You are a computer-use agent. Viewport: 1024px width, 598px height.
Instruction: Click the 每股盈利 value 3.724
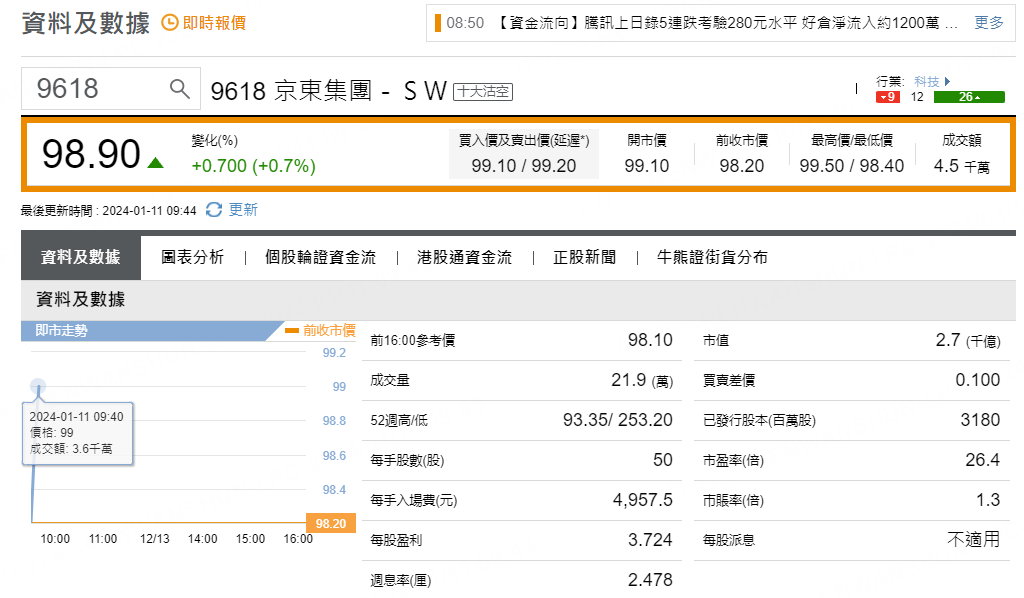650,540
